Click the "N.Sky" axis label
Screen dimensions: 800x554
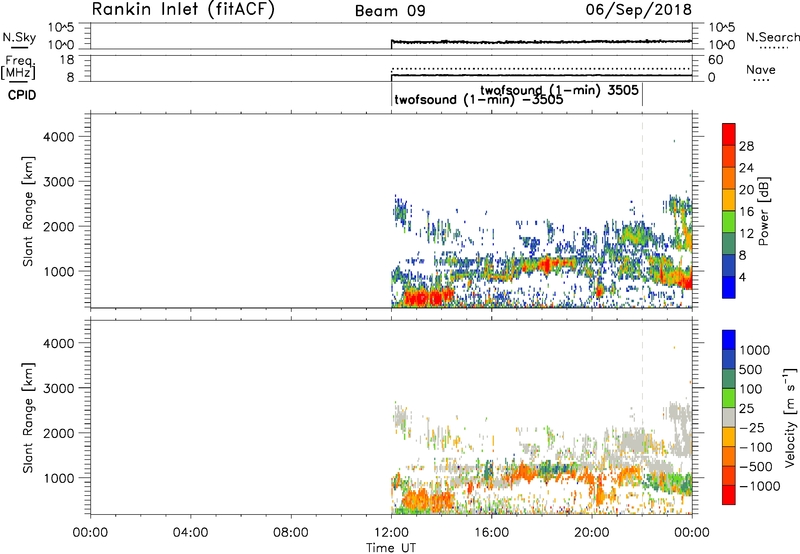(x=19, y=37)
